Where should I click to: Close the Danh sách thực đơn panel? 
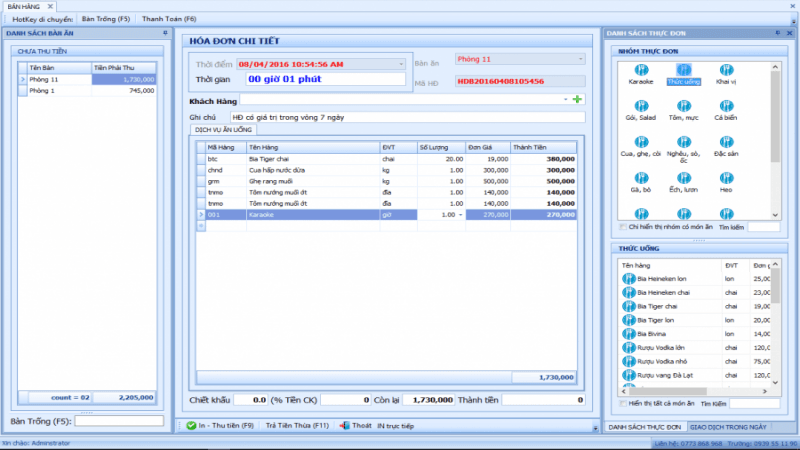789,33
